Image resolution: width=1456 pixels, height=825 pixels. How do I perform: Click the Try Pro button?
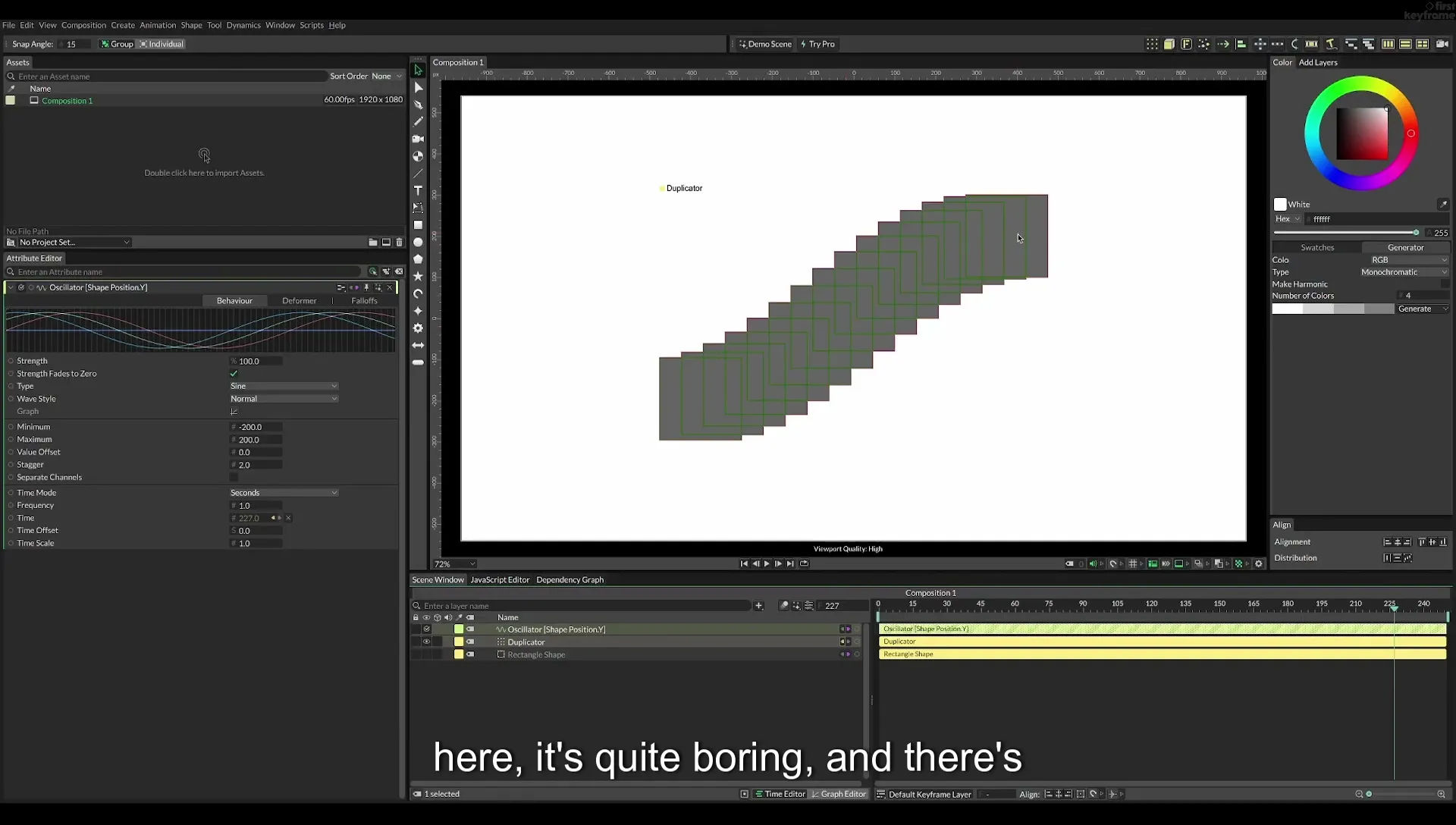click(x=817, y=44)
